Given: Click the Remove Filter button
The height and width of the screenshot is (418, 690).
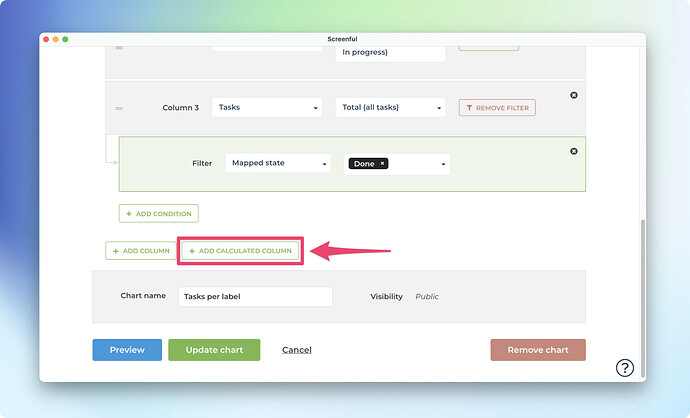Looking at the screenshot, I should click(497, 108).
